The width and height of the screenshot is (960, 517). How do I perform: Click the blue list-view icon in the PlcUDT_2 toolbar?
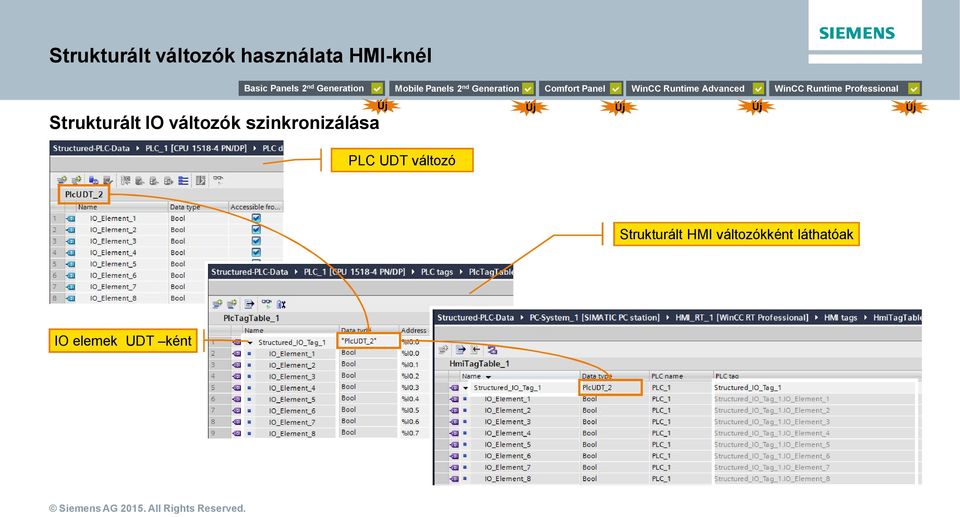click(x=183, y=180)
